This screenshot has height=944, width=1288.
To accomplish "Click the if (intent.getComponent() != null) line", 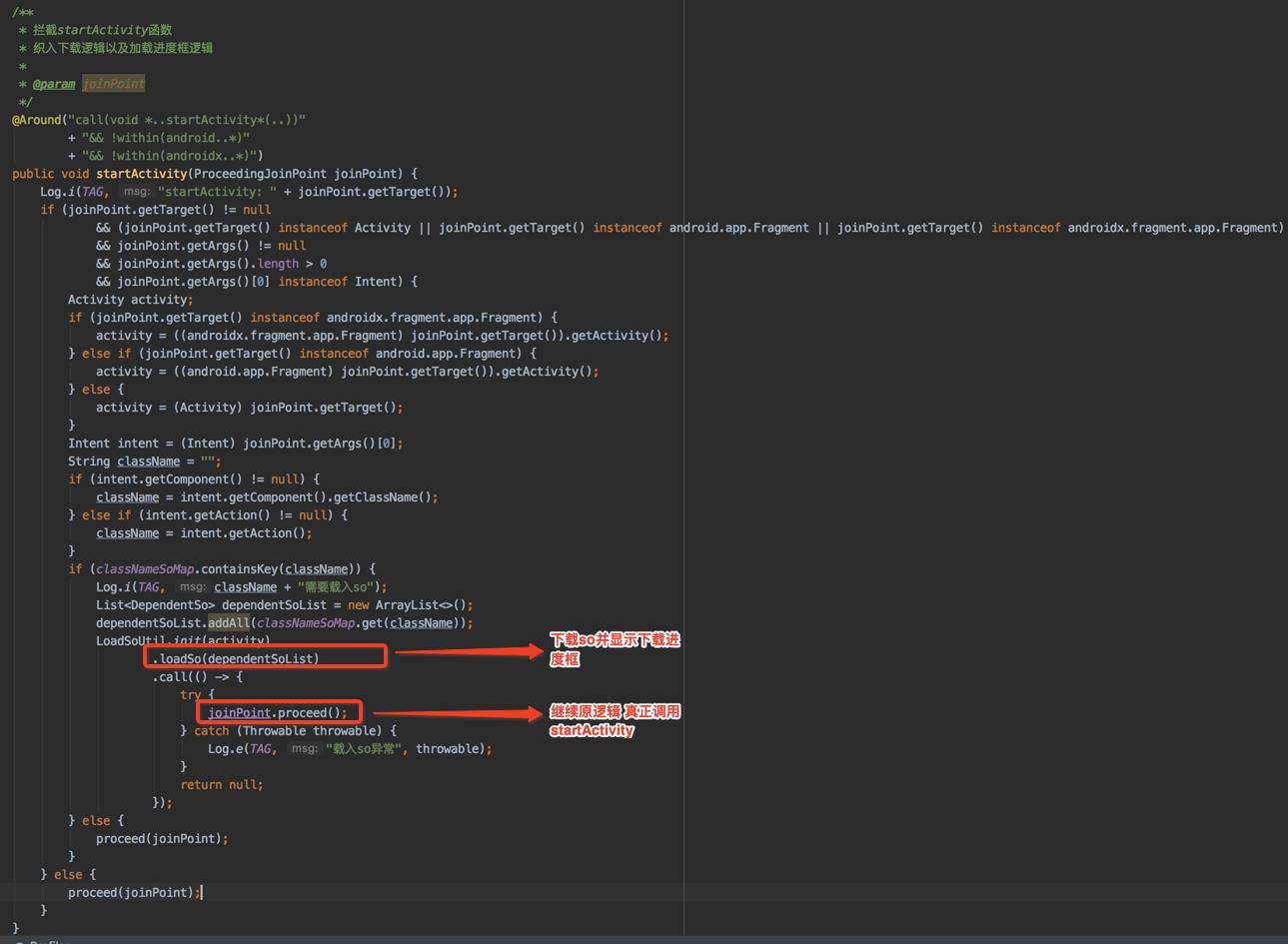I will coord(194,479).
